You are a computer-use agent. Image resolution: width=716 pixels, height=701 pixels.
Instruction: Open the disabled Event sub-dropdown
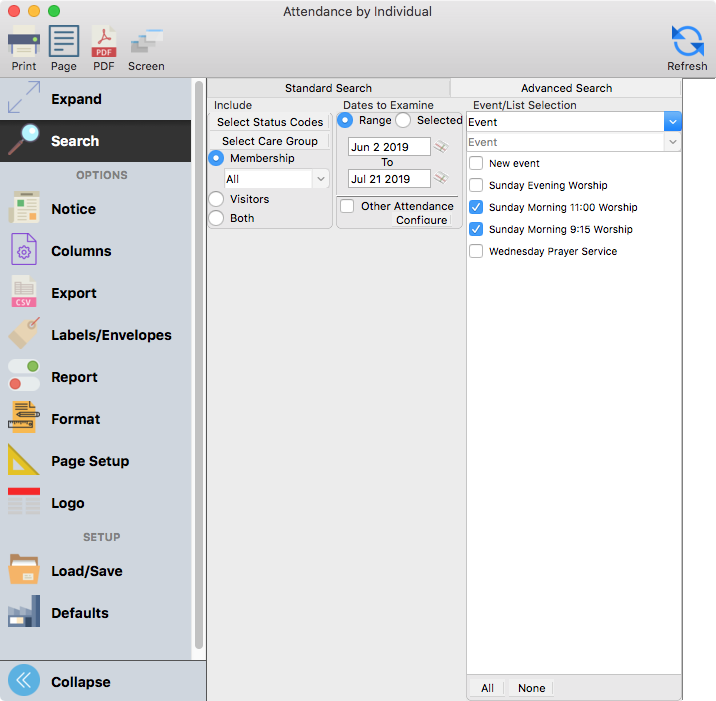[x=673, y=143]
